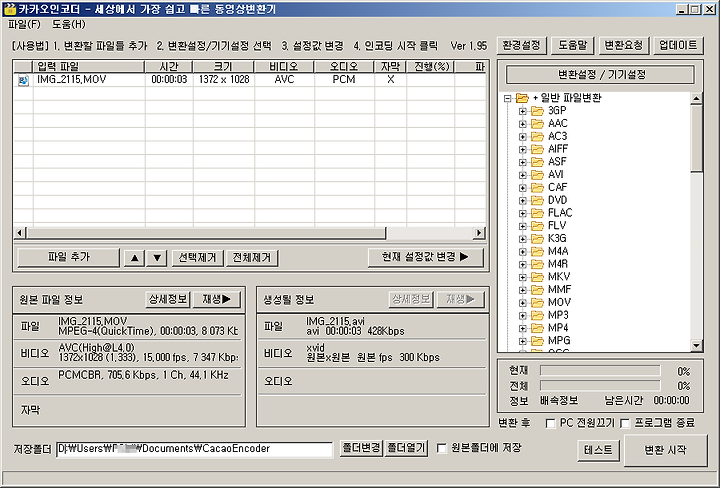Screen dimensions: 720x488
Task: Click 현재 설정값 변경 button
Action: point(426,257)
